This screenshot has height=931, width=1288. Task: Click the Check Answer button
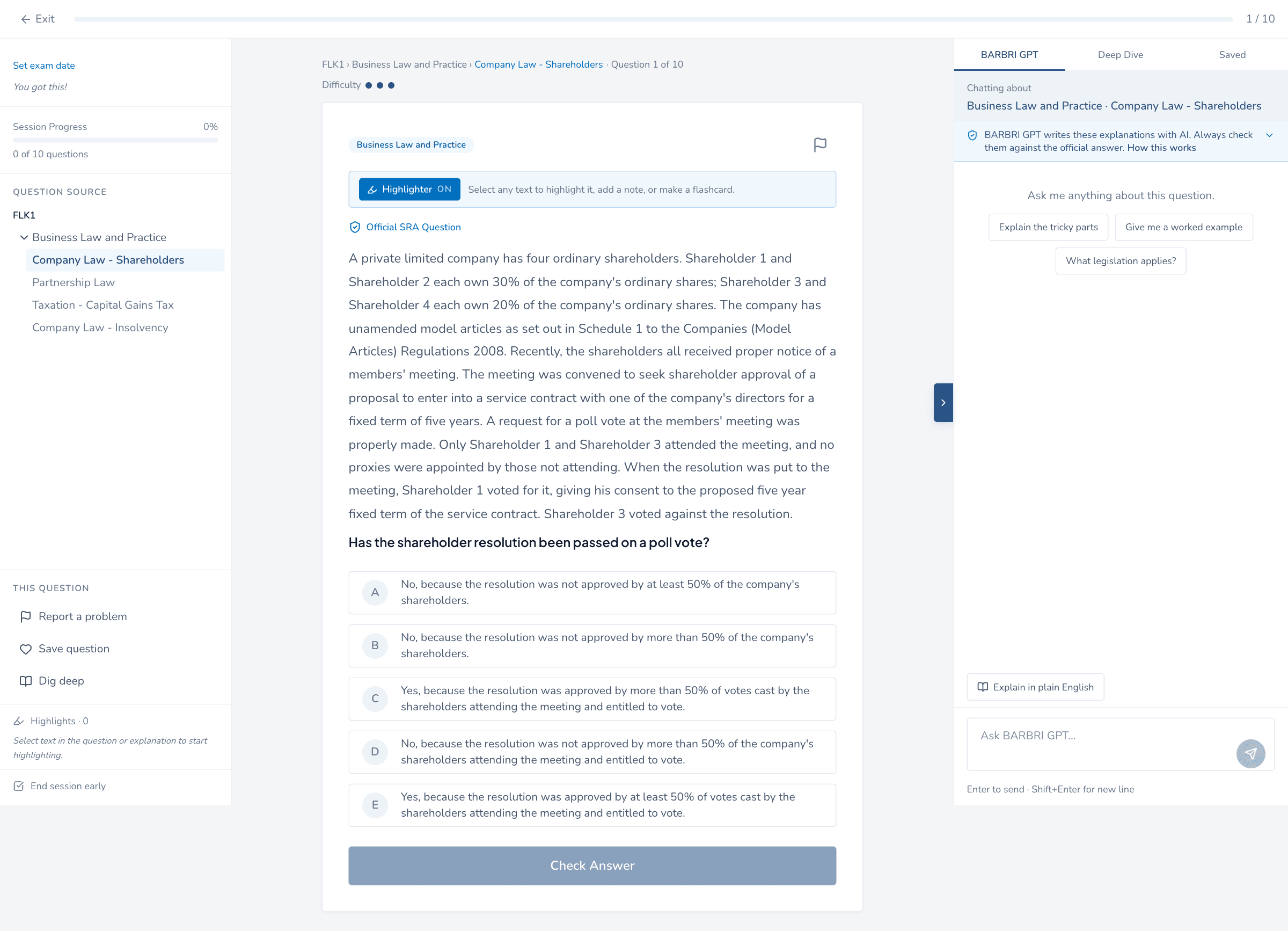click(x=592, y=865)
